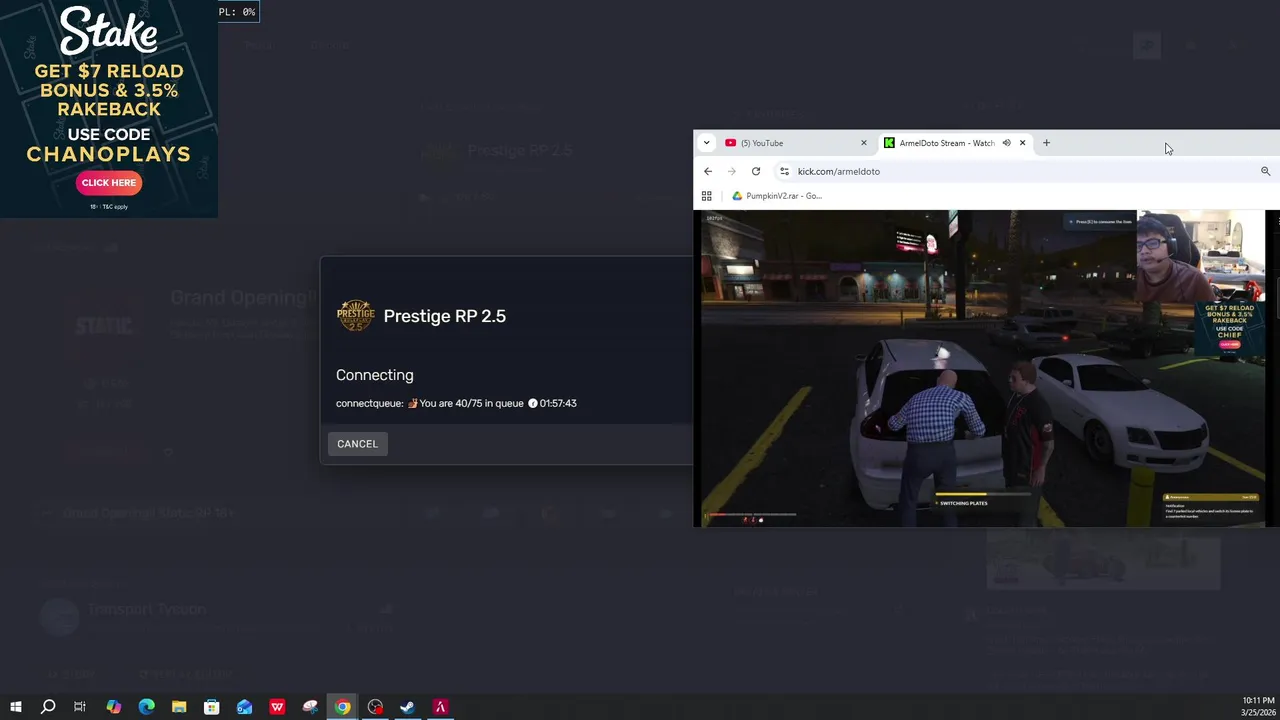This screenshot has width=1280, height=720.
Task: Open Microsoft Edge from taskbar
Action: click(x=146, y=707)
